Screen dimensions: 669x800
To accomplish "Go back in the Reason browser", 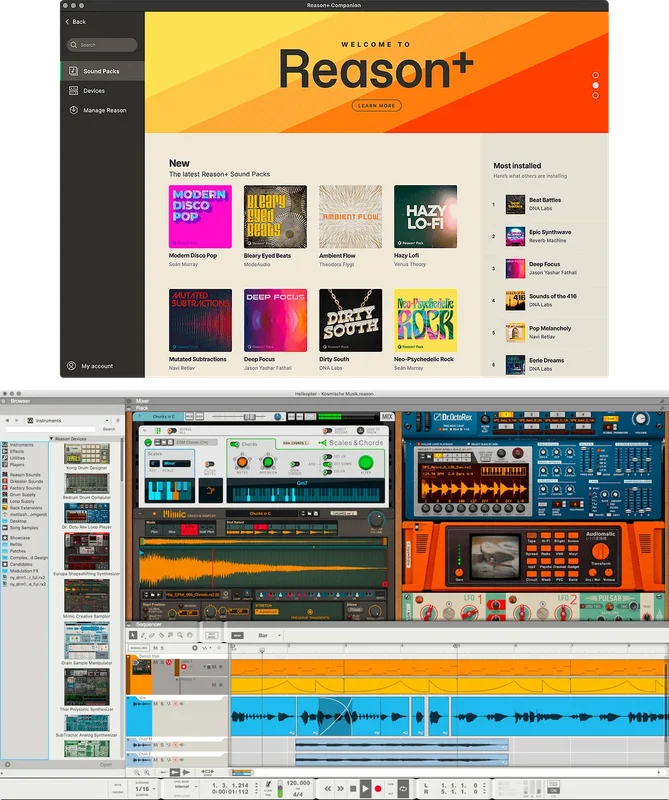I will click(x=7, y=420).
